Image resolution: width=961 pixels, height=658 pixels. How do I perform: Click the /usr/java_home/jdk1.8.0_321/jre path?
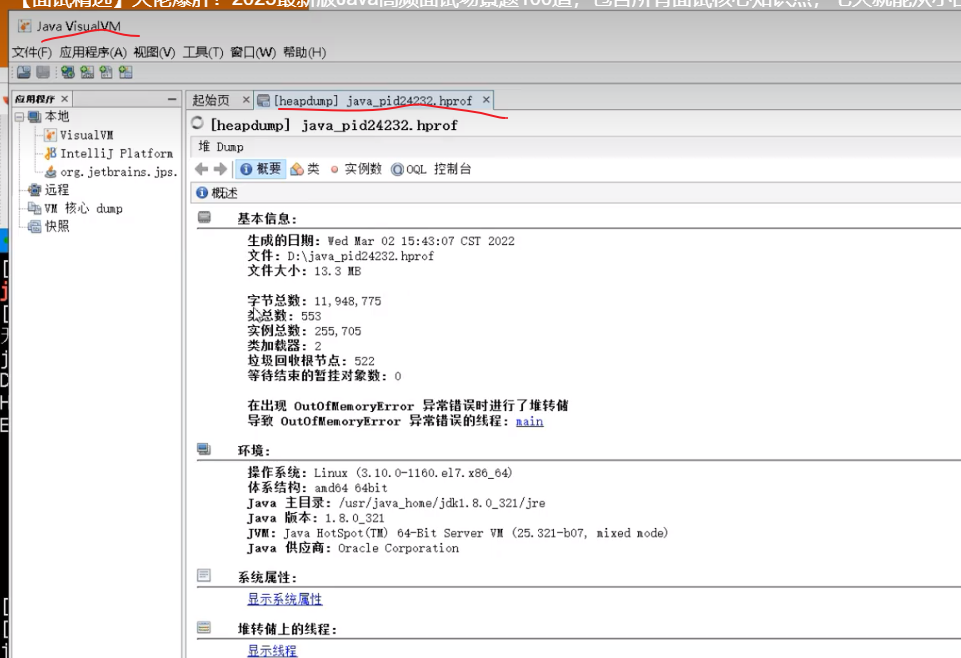(442, 503)
